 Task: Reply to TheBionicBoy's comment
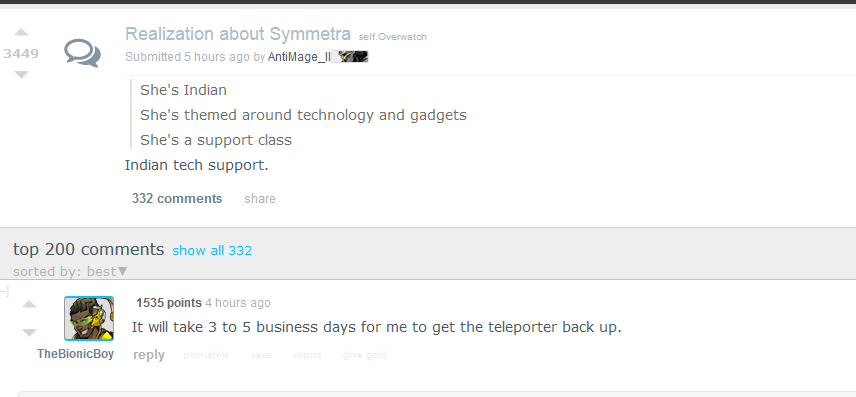(x=148, y=355)
